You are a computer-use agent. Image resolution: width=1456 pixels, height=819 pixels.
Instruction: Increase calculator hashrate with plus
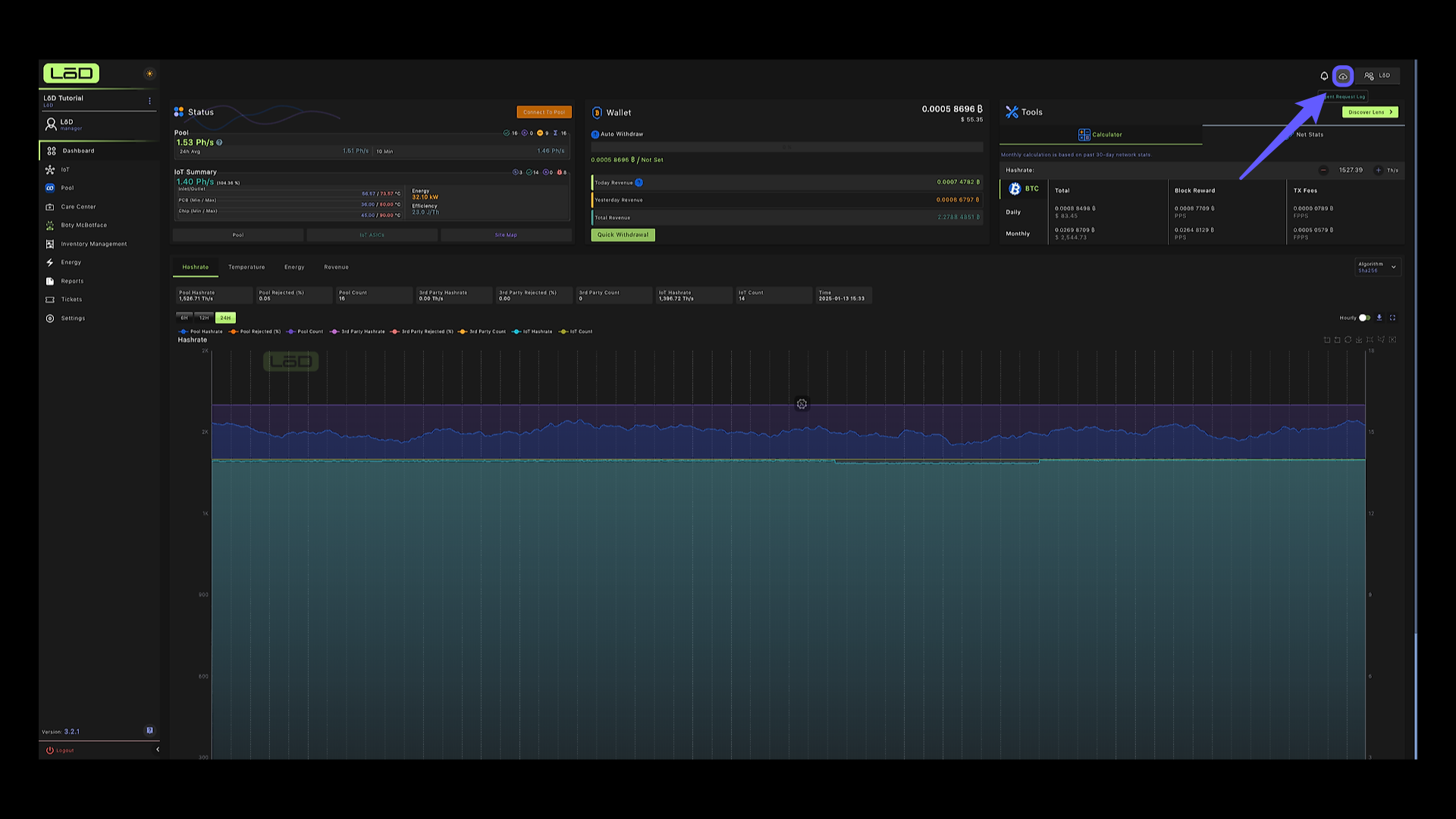click(x=1379, y=171)
